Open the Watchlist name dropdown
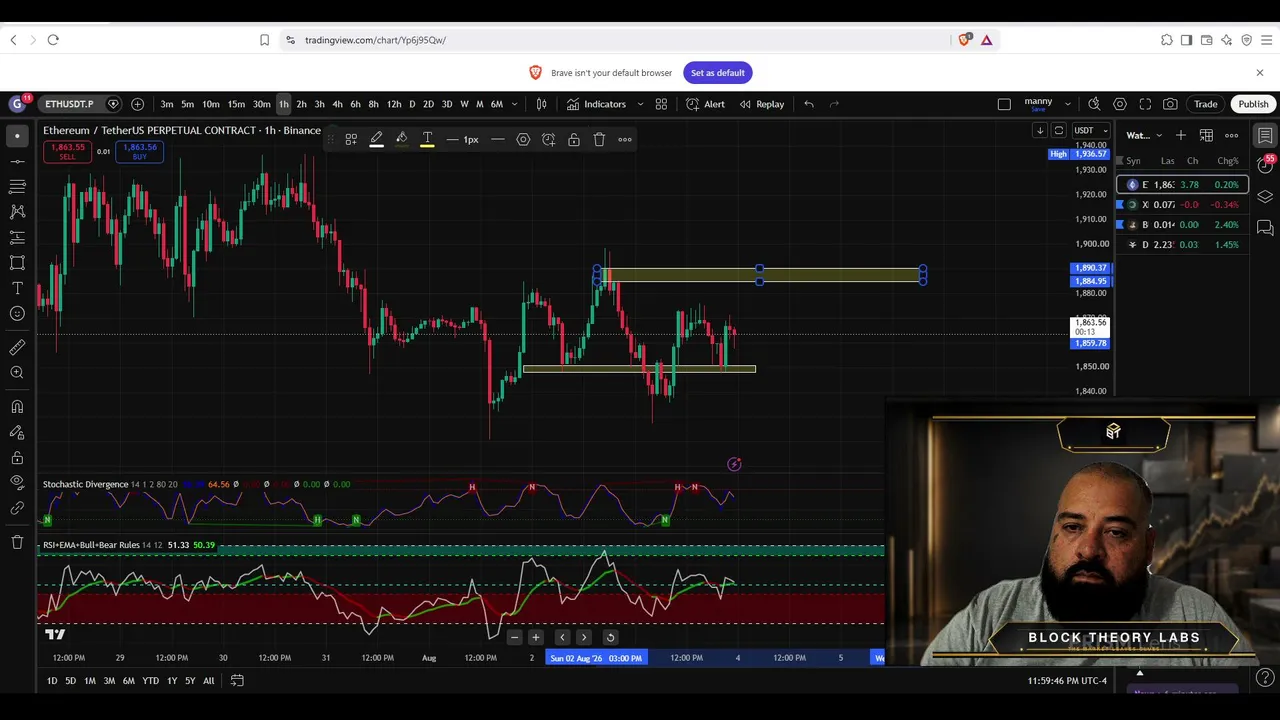This screenshot has width=1280, height=720. click(x=1144, y=135)
